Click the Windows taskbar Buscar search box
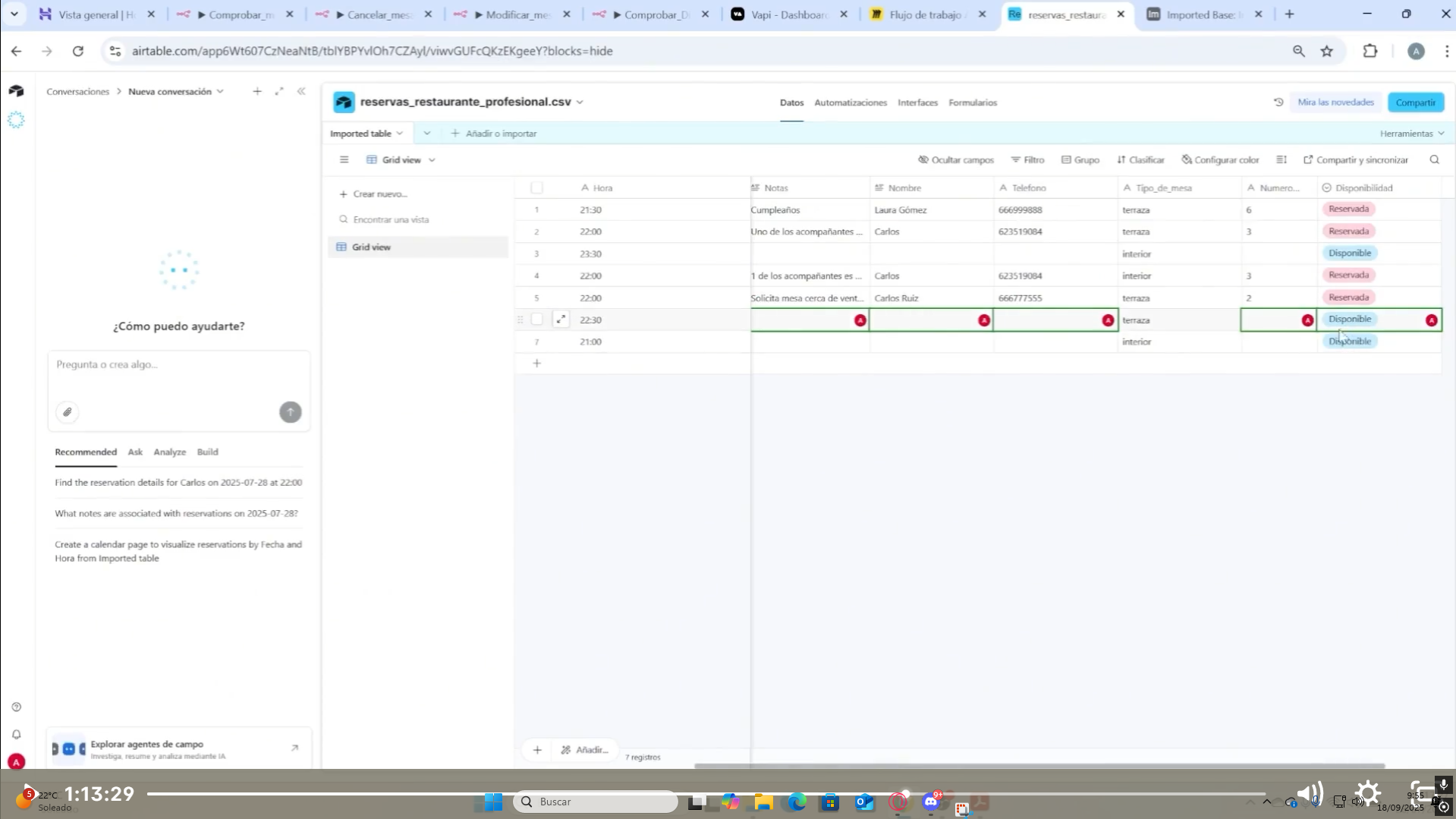This screenshot has height=819, width=1456. 596,802
